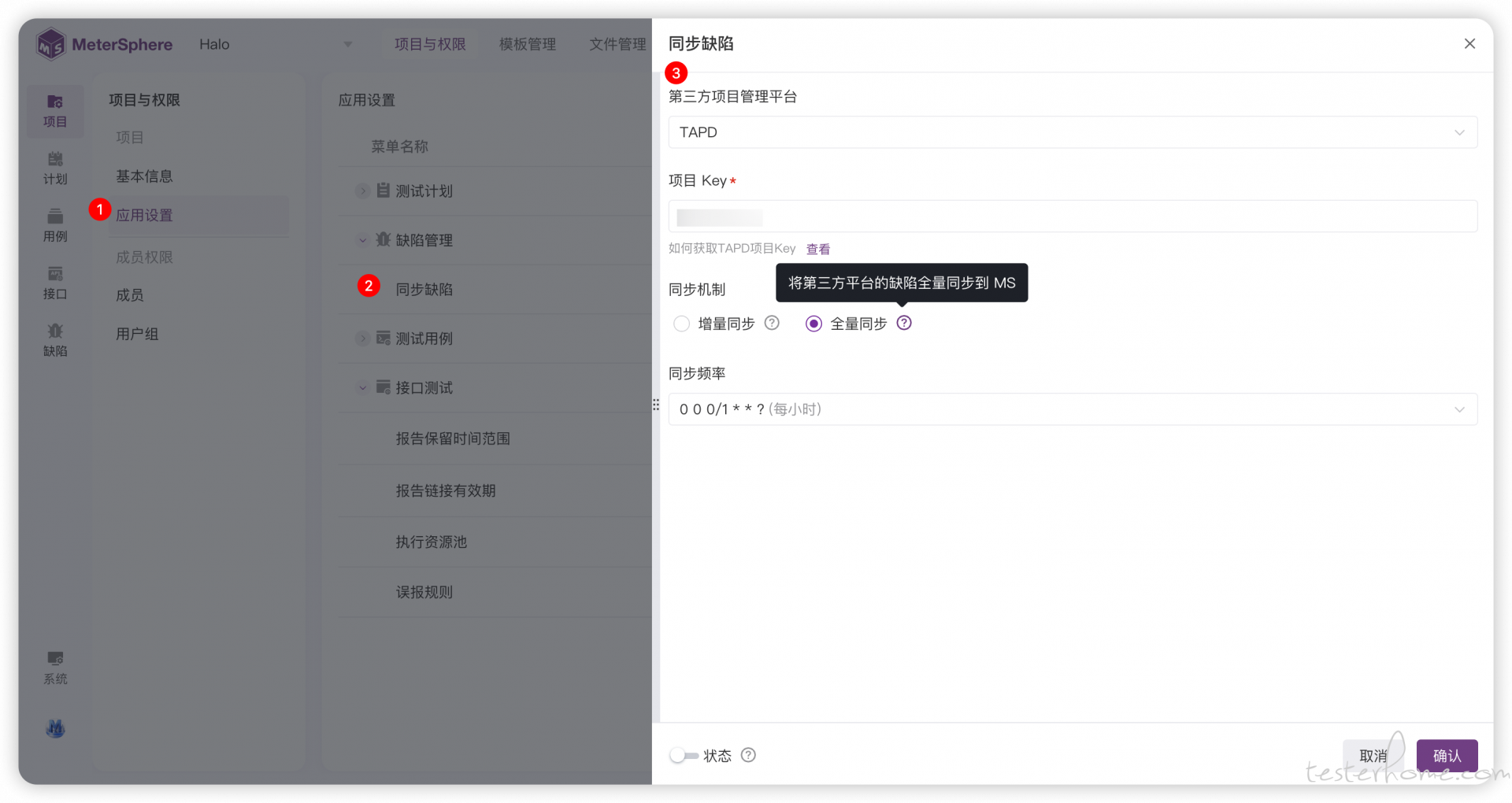The image size is (1512, 803).
Task: Click the 确认 button
Action: pos(1447,756)
